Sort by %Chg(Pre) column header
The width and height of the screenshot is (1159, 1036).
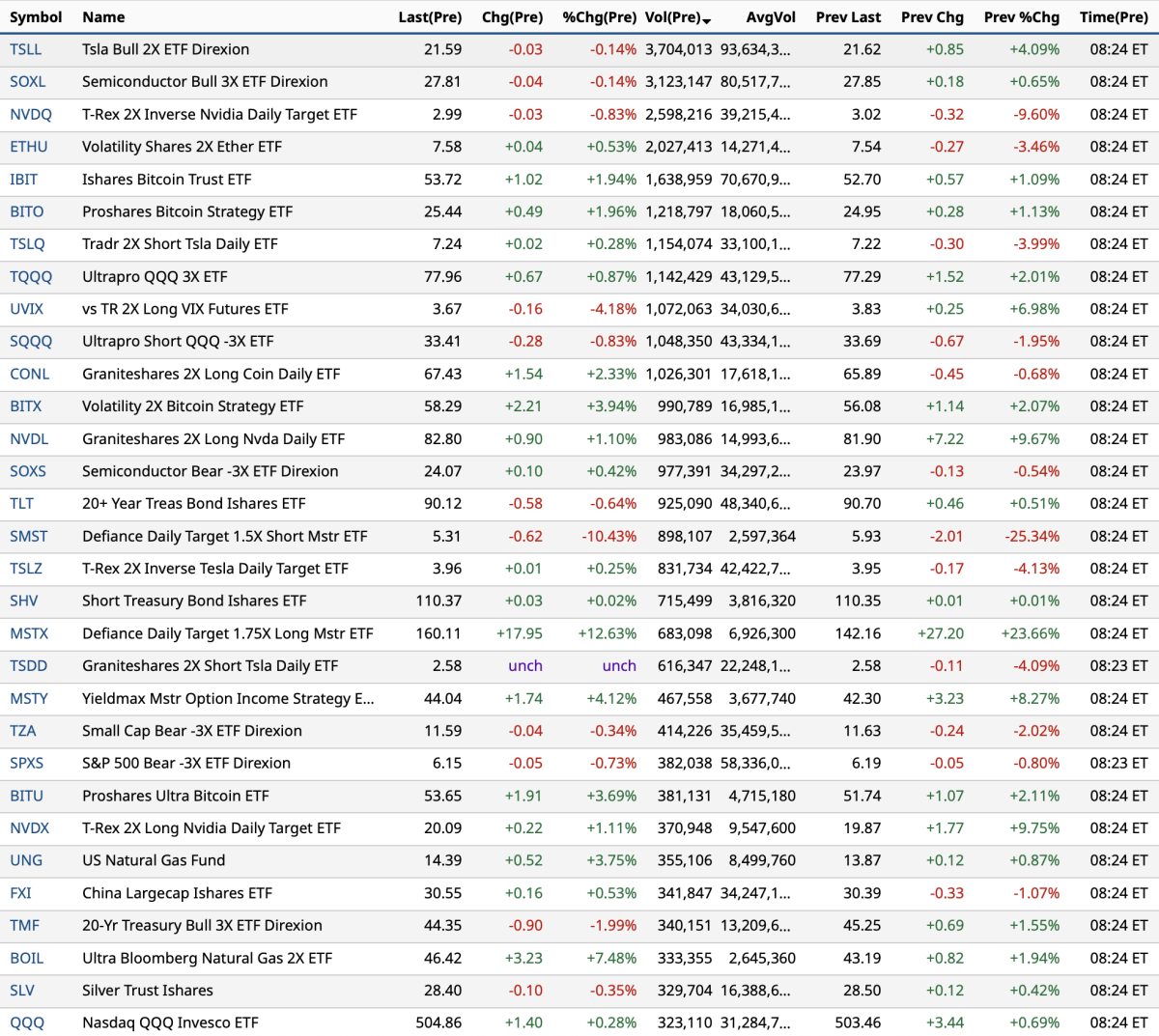pos(599,17)
